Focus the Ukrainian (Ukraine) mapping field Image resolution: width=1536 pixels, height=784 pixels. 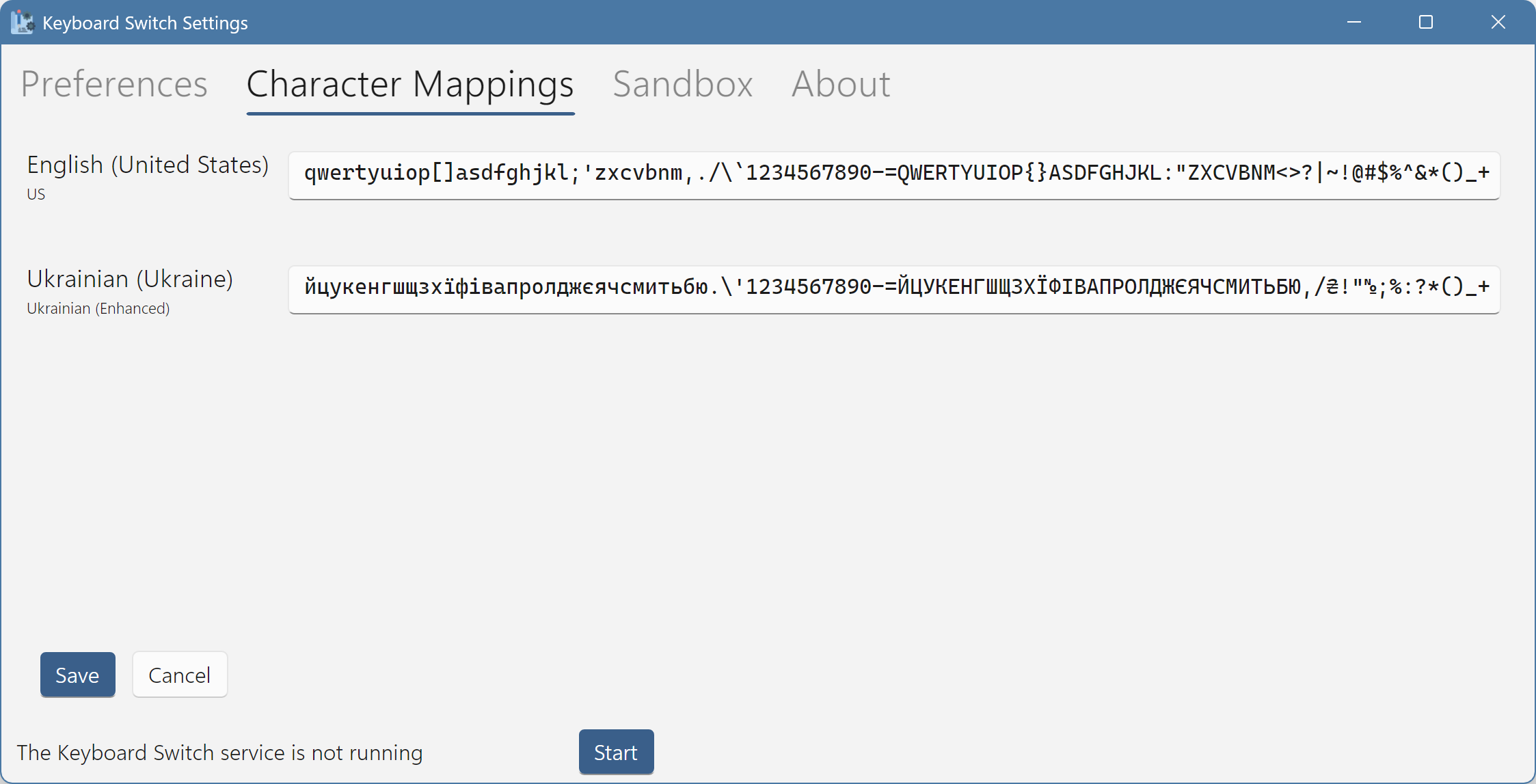pyautogui.click(x=894, y=289)
